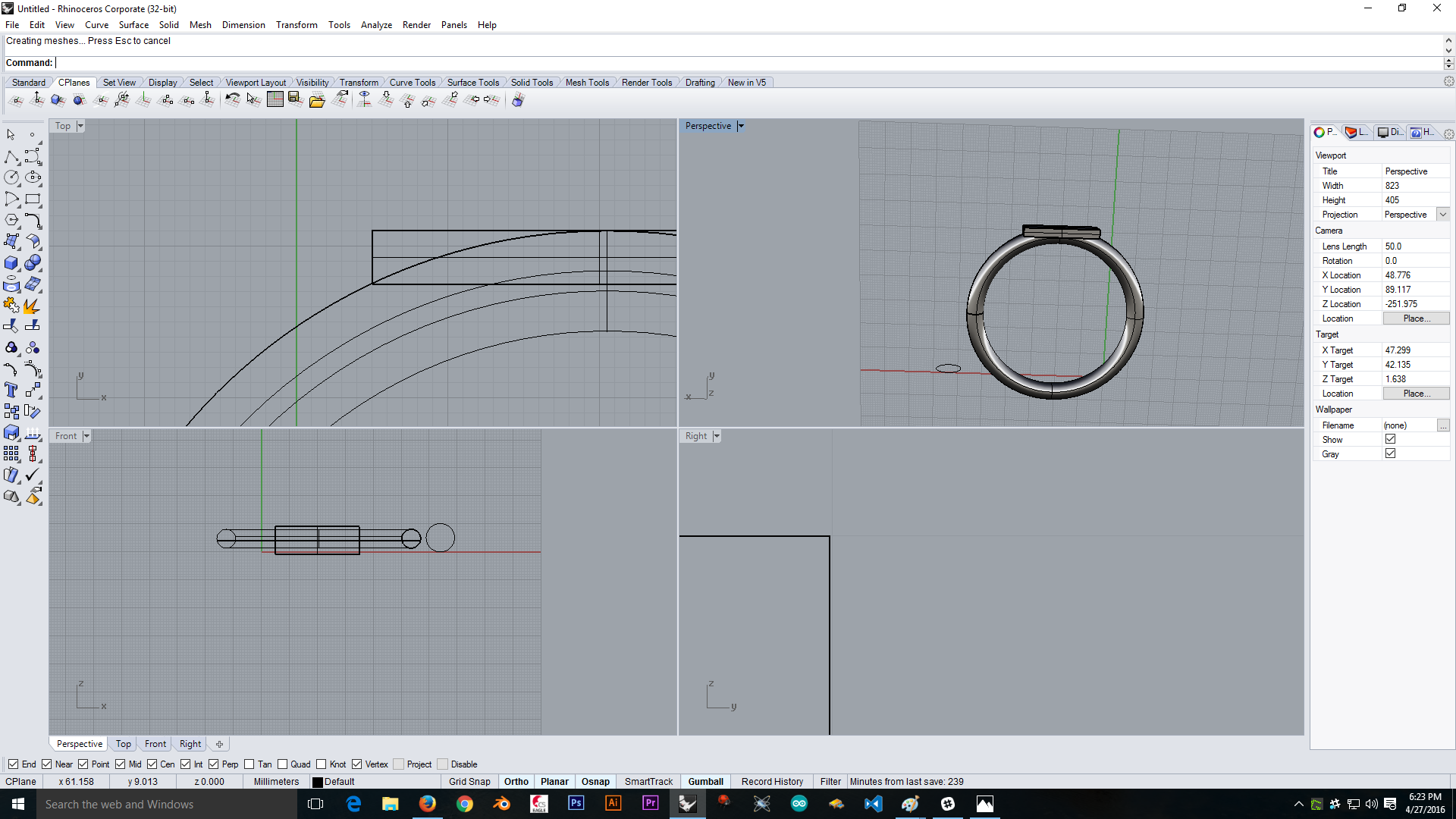This screenshot has height=819, width=1456.
Task: Select the Polyline tool in the sidebar
Action: click(11, 156)
